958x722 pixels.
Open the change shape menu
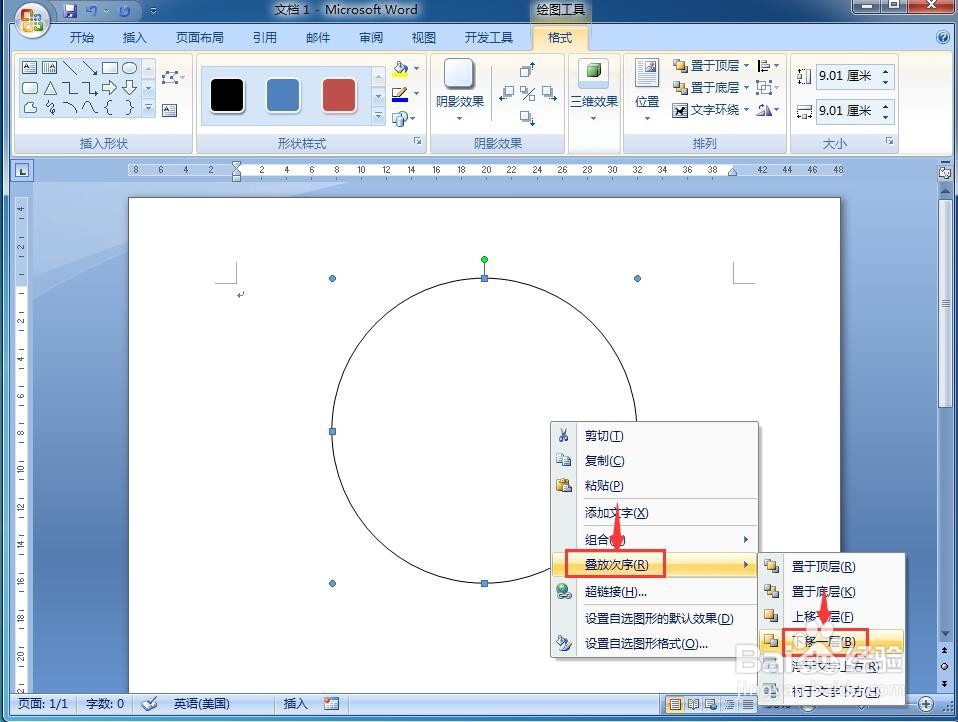pyautogui.click(x=403, y=119)
